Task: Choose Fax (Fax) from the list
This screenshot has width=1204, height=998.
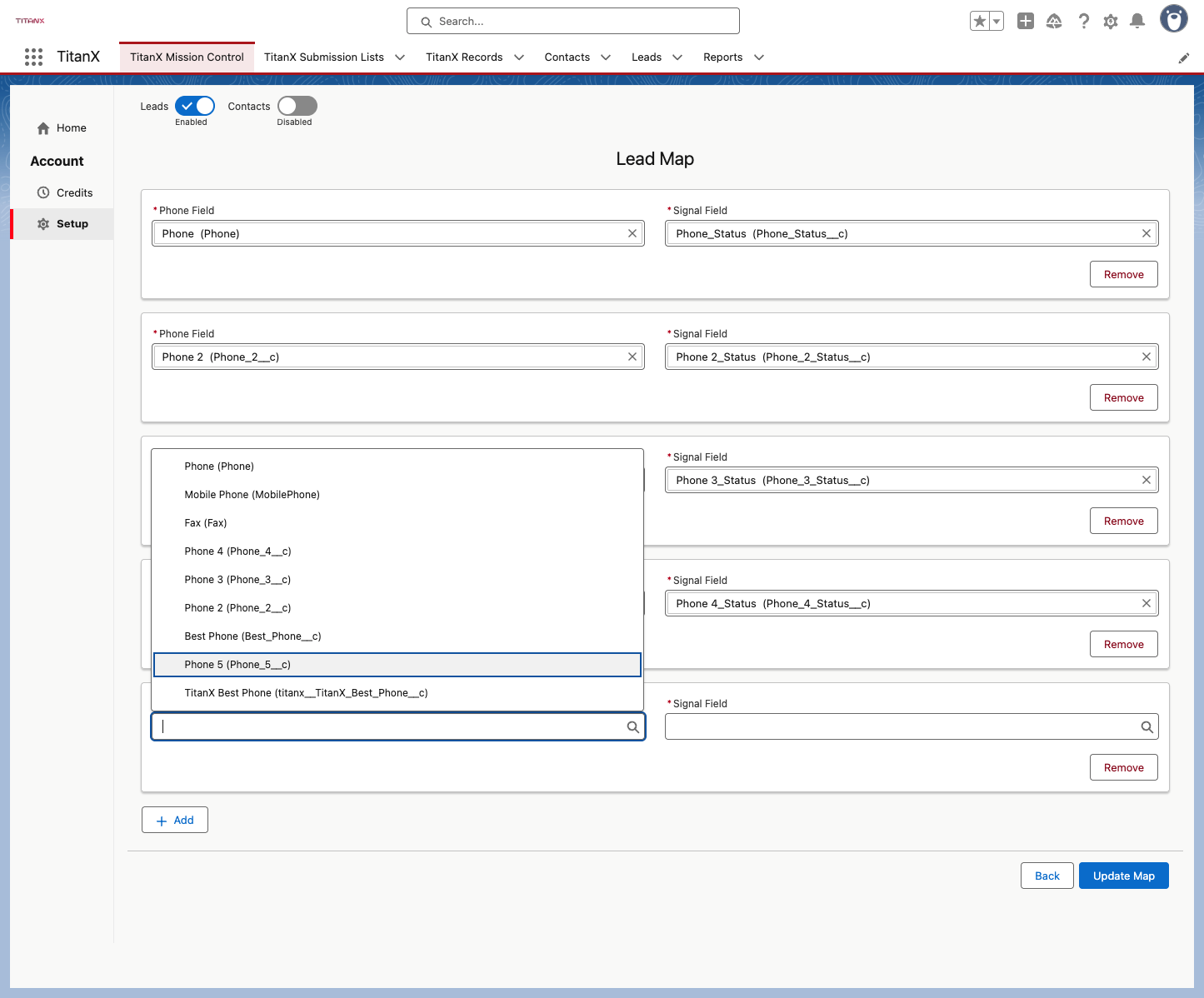Action: coord(397,523)
